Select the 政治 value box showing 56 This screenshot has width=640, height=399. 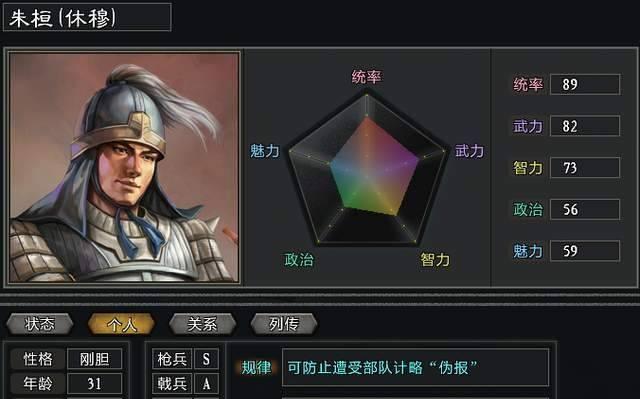point(585,209)
